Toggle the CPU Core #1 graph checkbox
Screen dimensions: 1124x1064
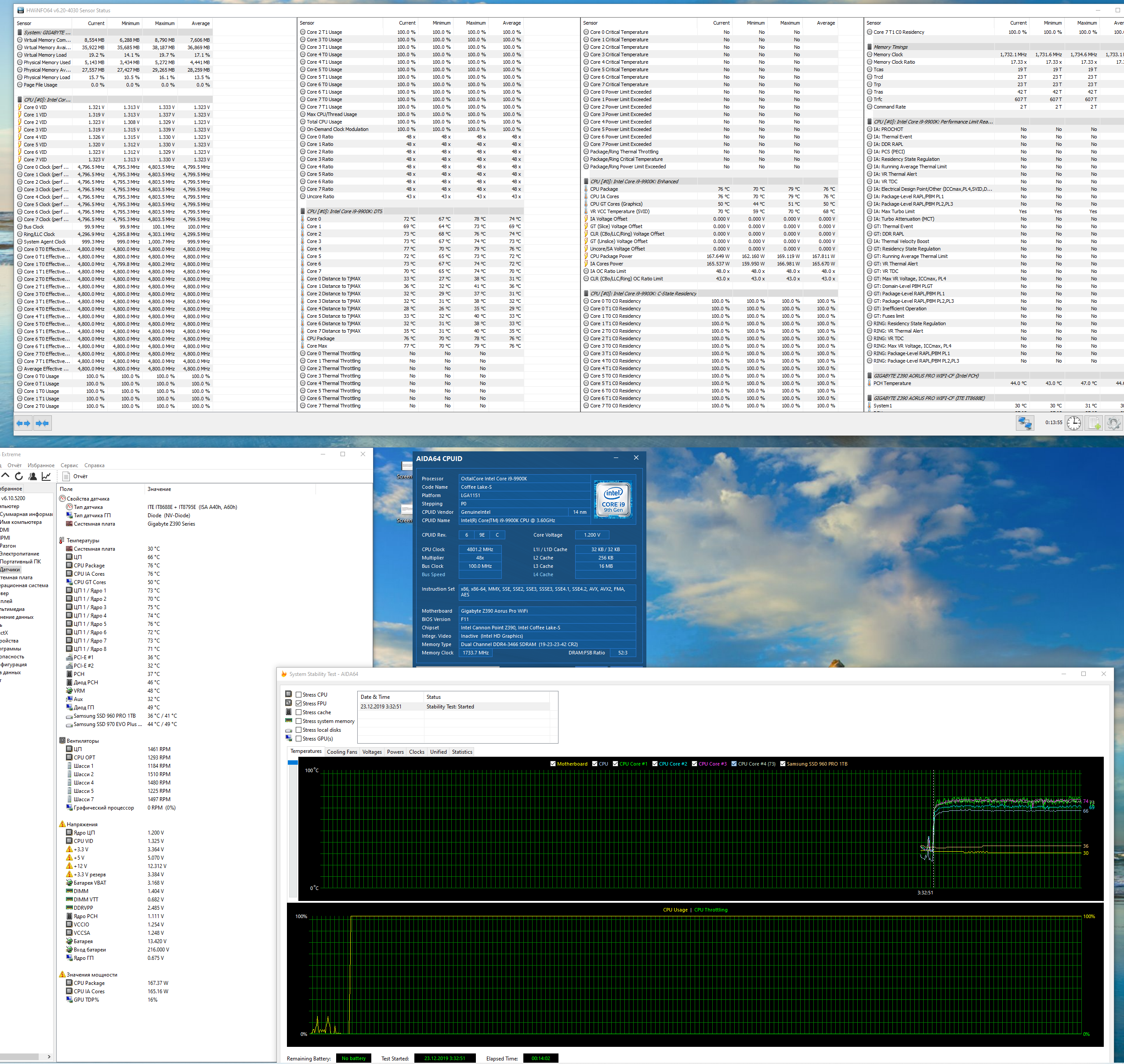pyautogui.click(x=615, y=764)
